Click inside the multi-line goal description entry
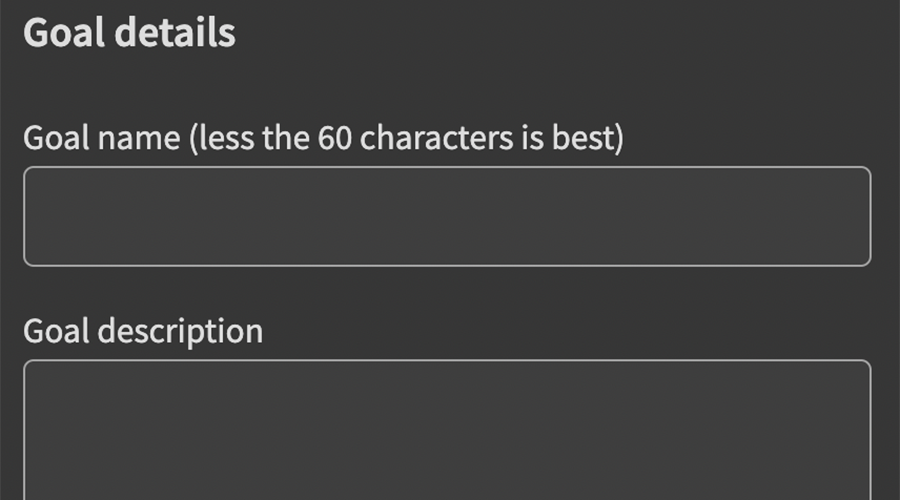Viewport: 900px width, 500px height. 447,430
